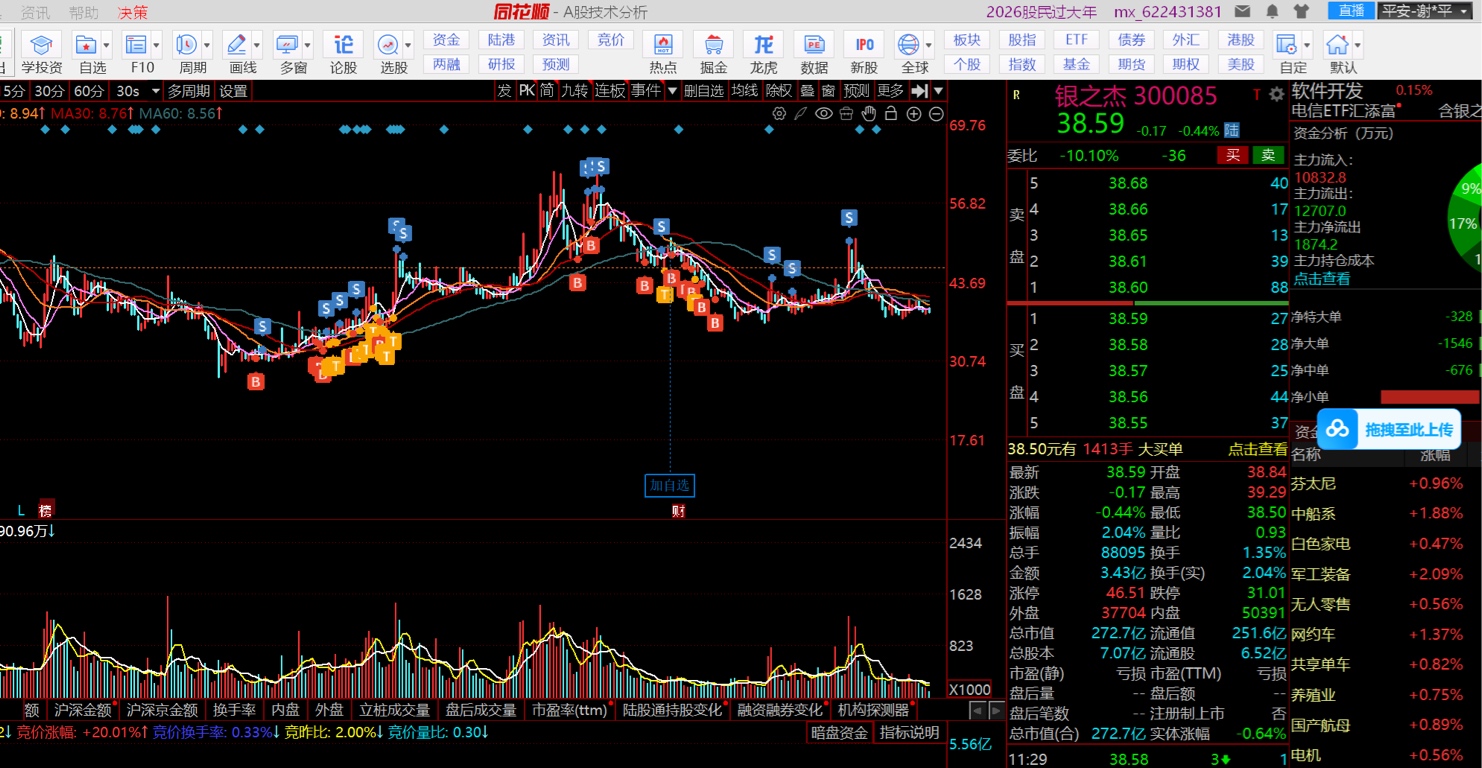Viewport: 1482px width, 768px height.
Task: Open chart settings gear above the K-line
Action: click(779, 114)
